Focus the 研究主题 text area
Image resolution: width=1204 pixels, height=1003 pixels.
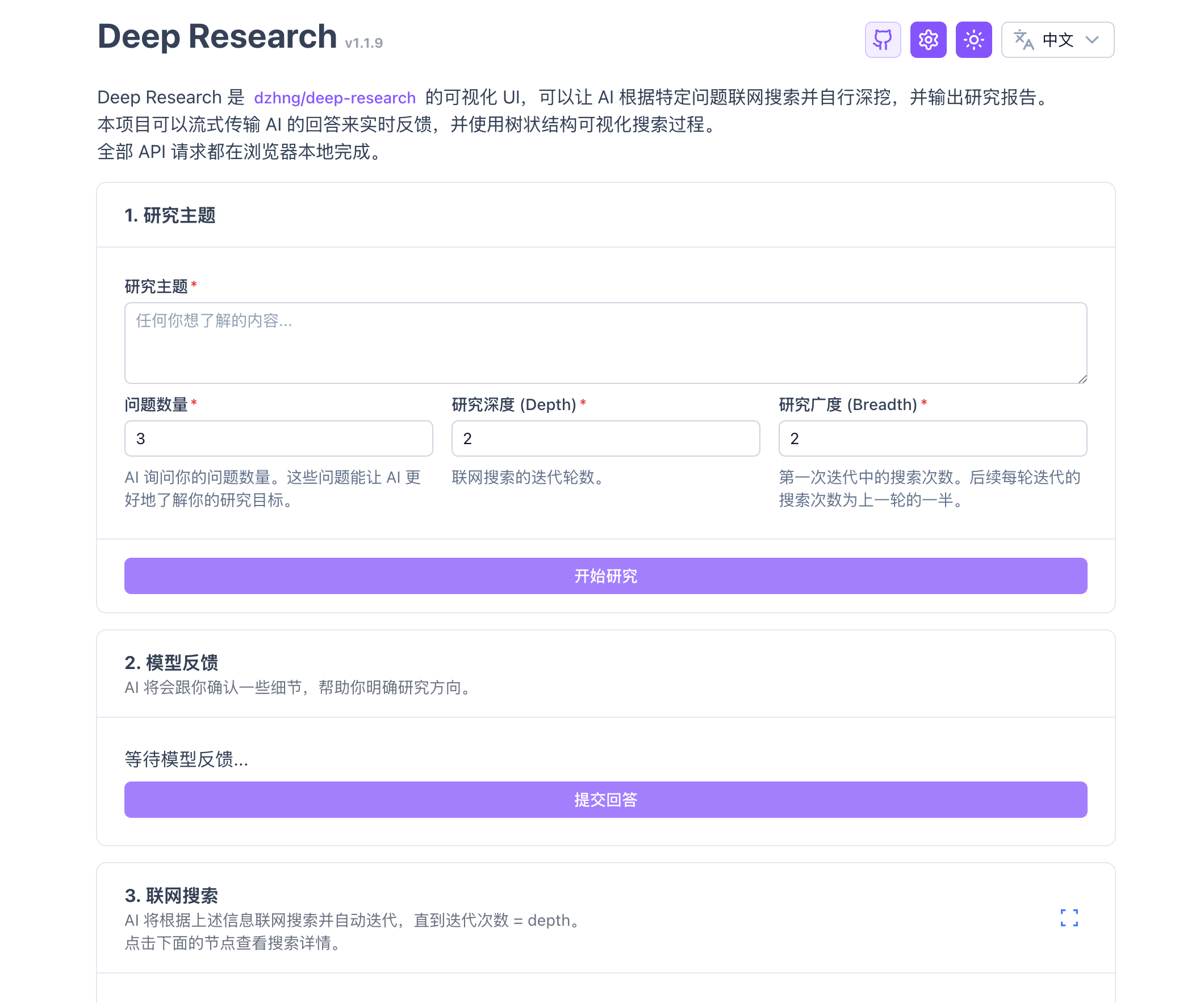pyautogui.click(x=605, y=342)
